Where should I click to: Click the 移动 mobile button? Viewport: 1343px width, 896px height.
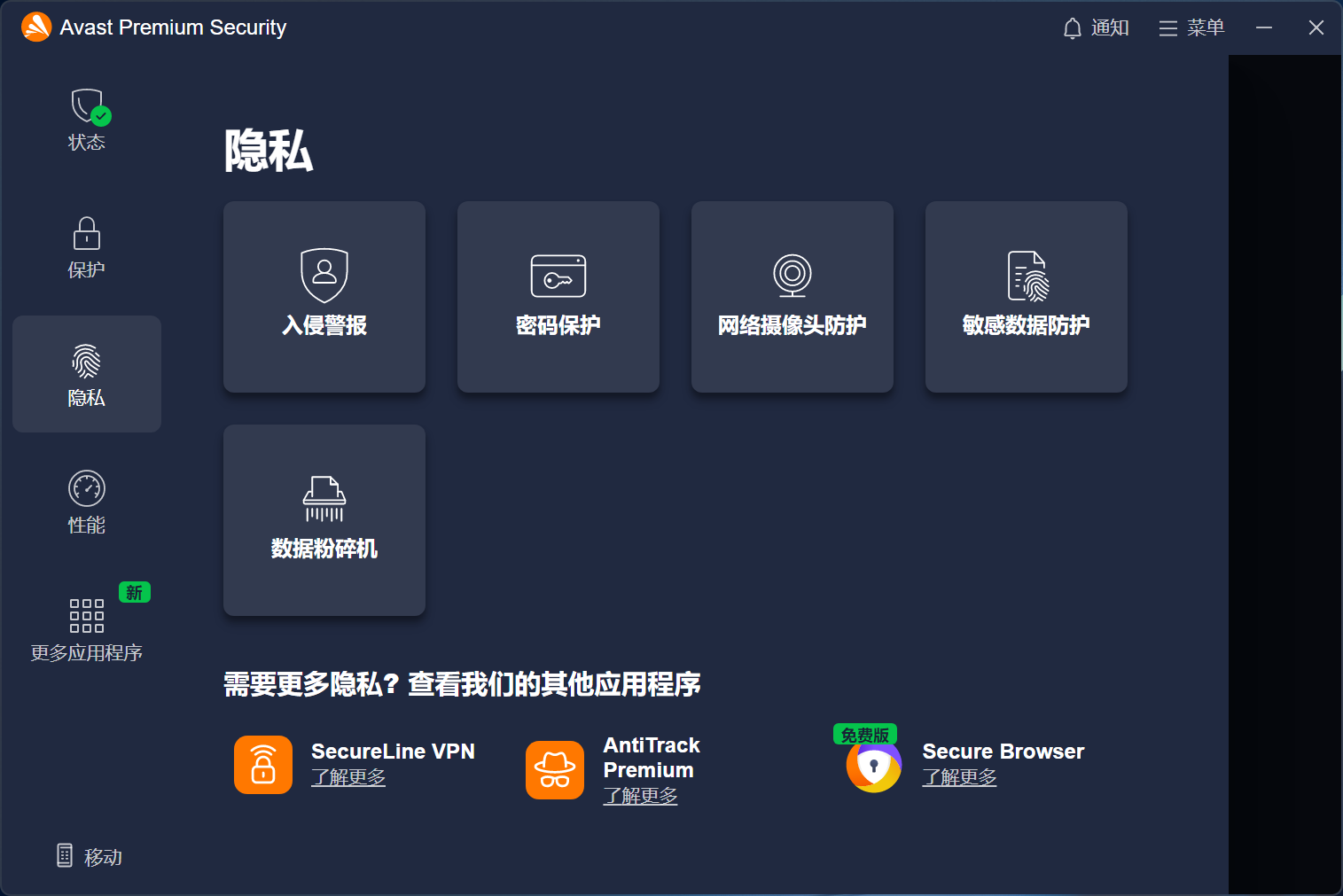[90, 856]
